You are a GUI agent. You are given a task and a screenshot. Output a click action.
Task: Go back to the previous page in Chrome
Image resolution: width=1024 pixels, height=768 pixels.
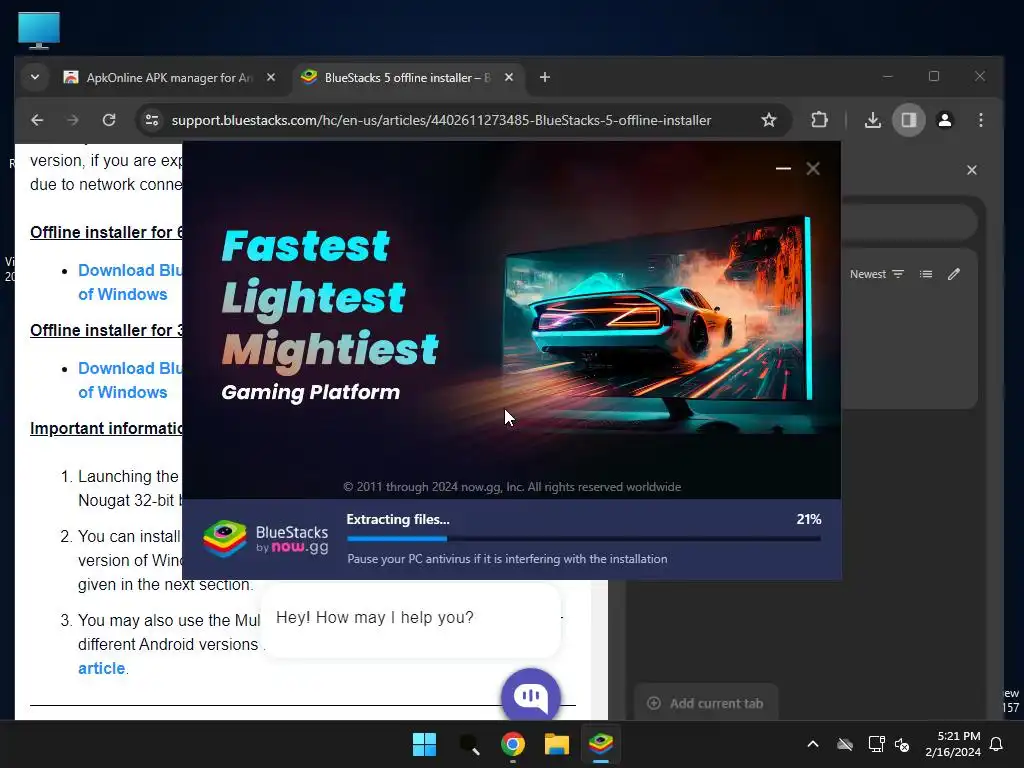37,120
